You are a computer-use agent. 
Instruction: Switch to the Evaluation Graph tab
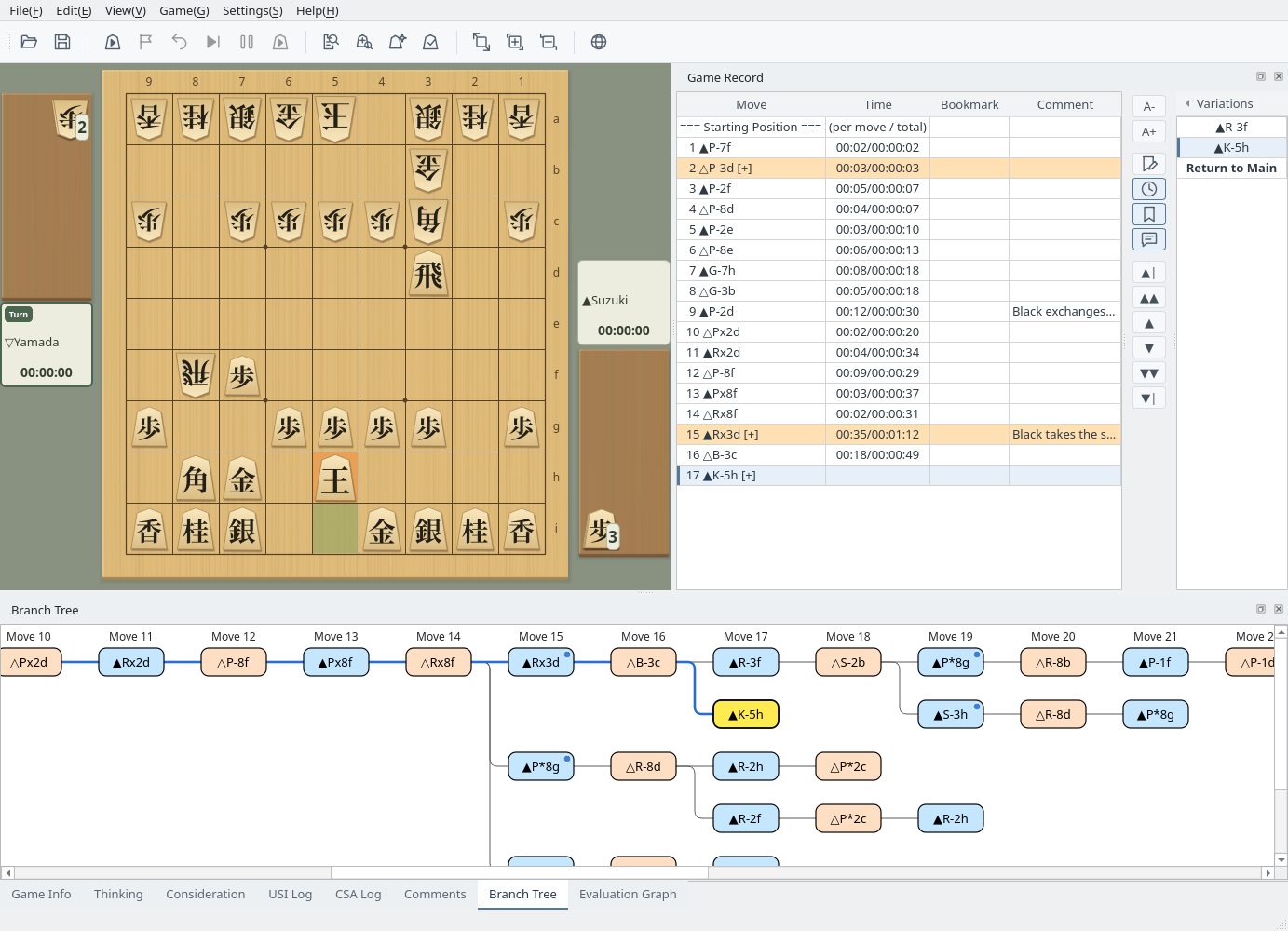click(x=628, y=894)
